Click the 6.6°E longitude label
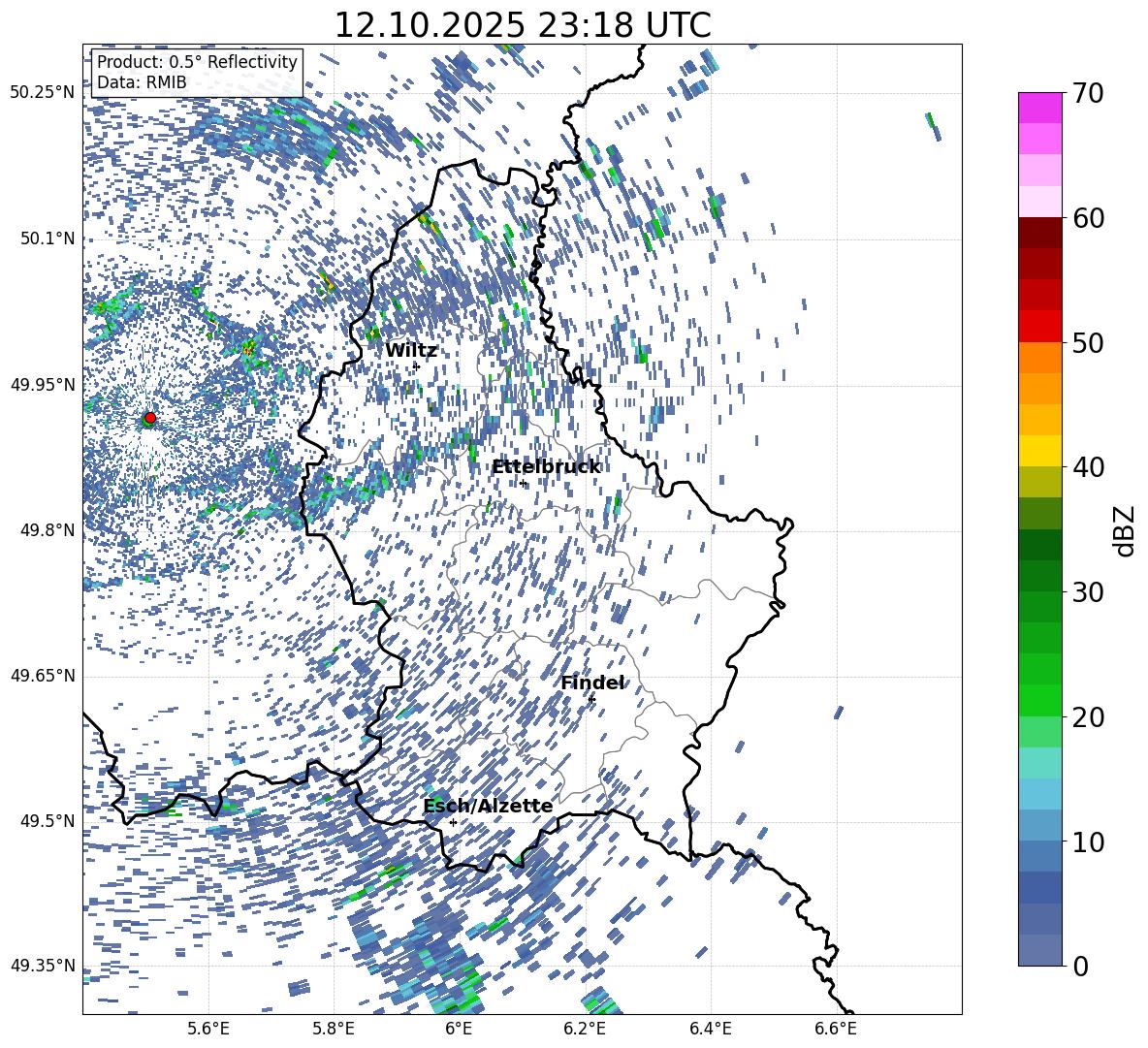Screen dimensions: 1148x1048 click(836, 1029)
